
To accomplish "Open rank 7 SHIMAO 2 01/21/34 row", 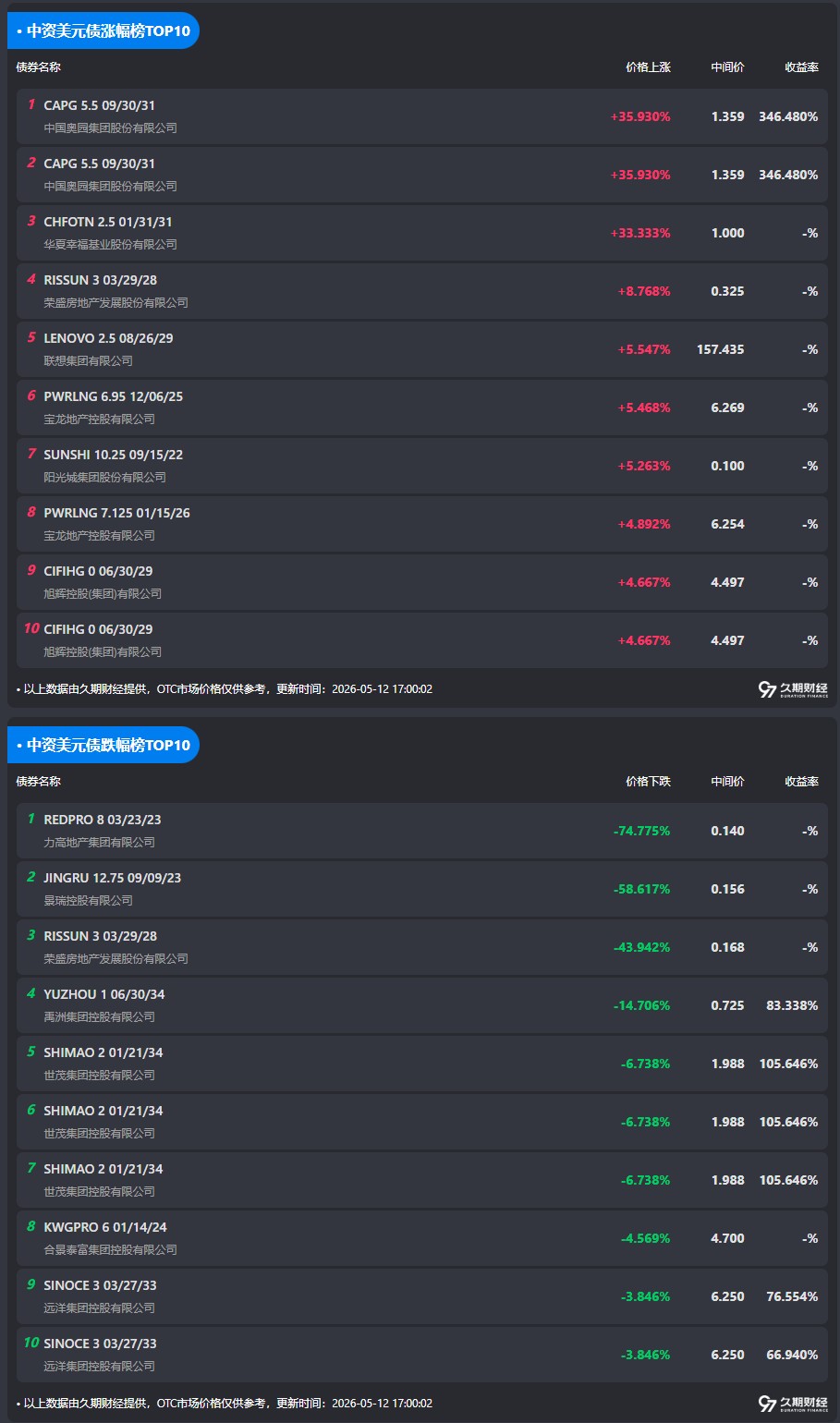I will (422, 1180).
